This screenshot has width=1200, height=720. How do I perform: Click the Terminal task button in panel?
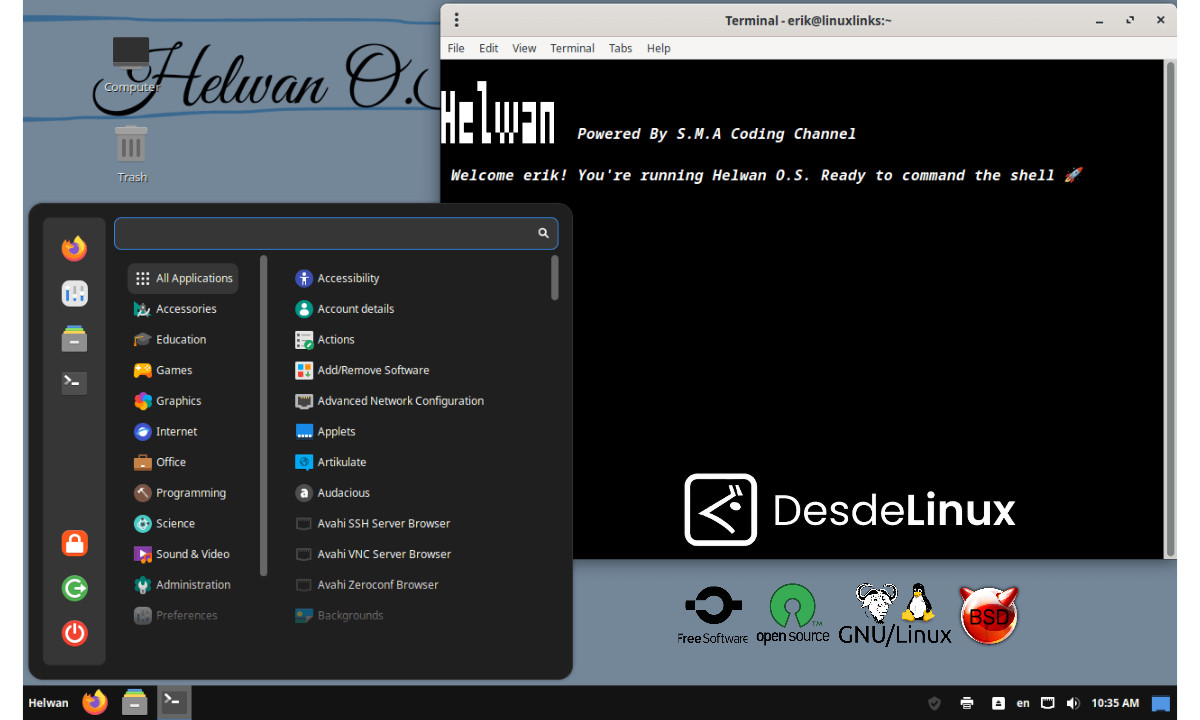point(174,702)
